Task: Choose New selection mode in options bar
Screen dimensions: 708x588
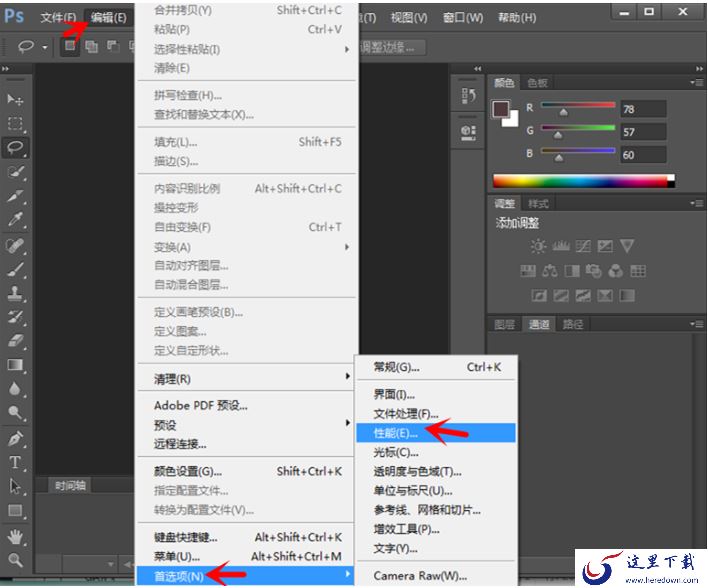Action: (70, 46)
